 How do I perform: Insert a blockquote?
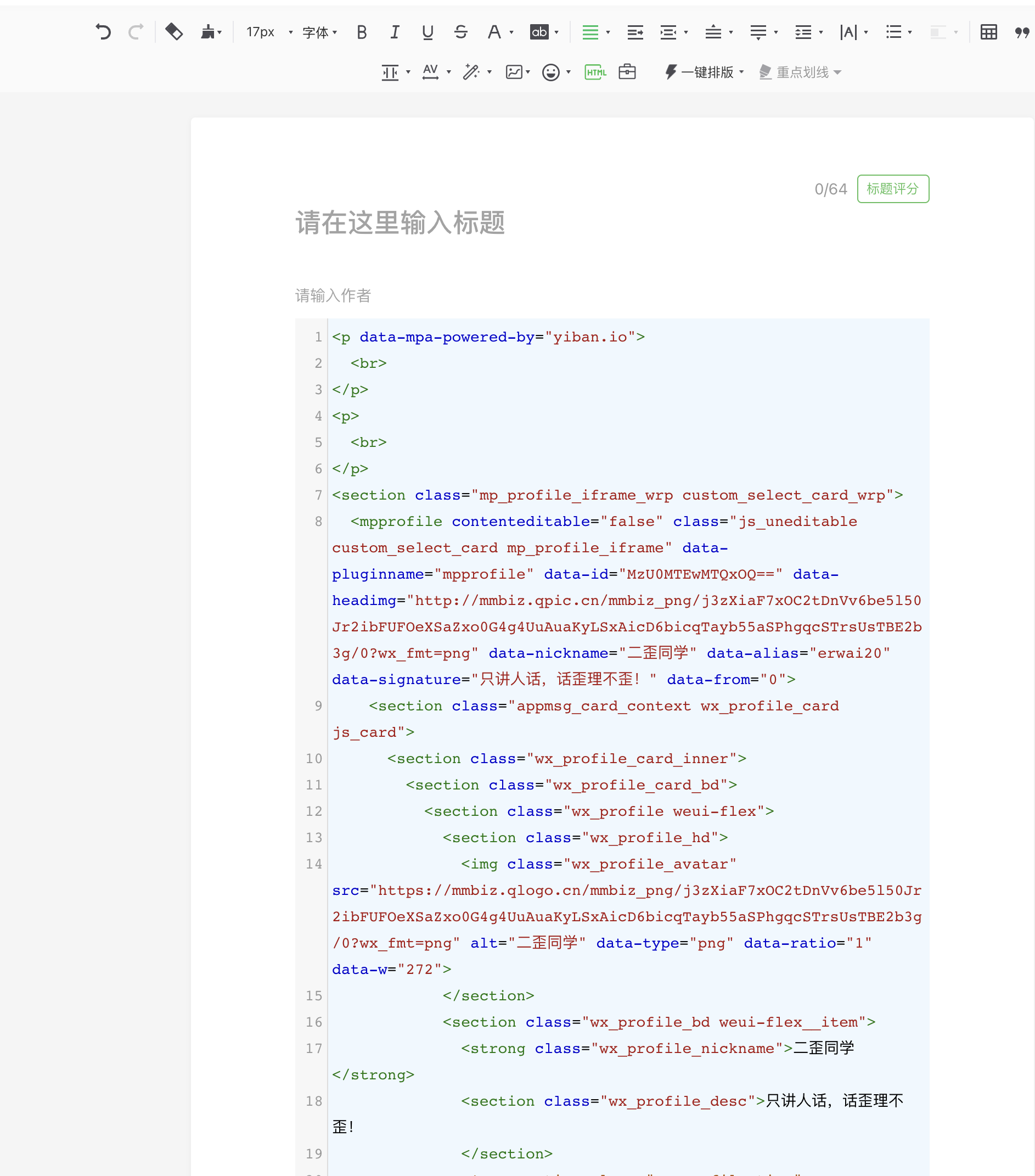coord(1021,32)
